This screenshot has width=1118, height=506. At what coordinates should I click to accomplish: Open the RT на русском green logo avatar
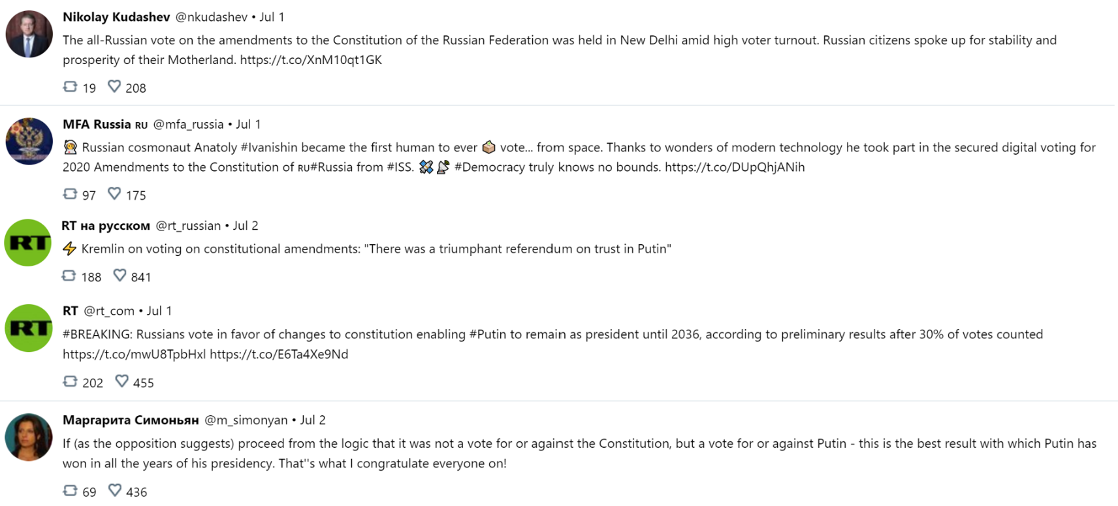29,244
